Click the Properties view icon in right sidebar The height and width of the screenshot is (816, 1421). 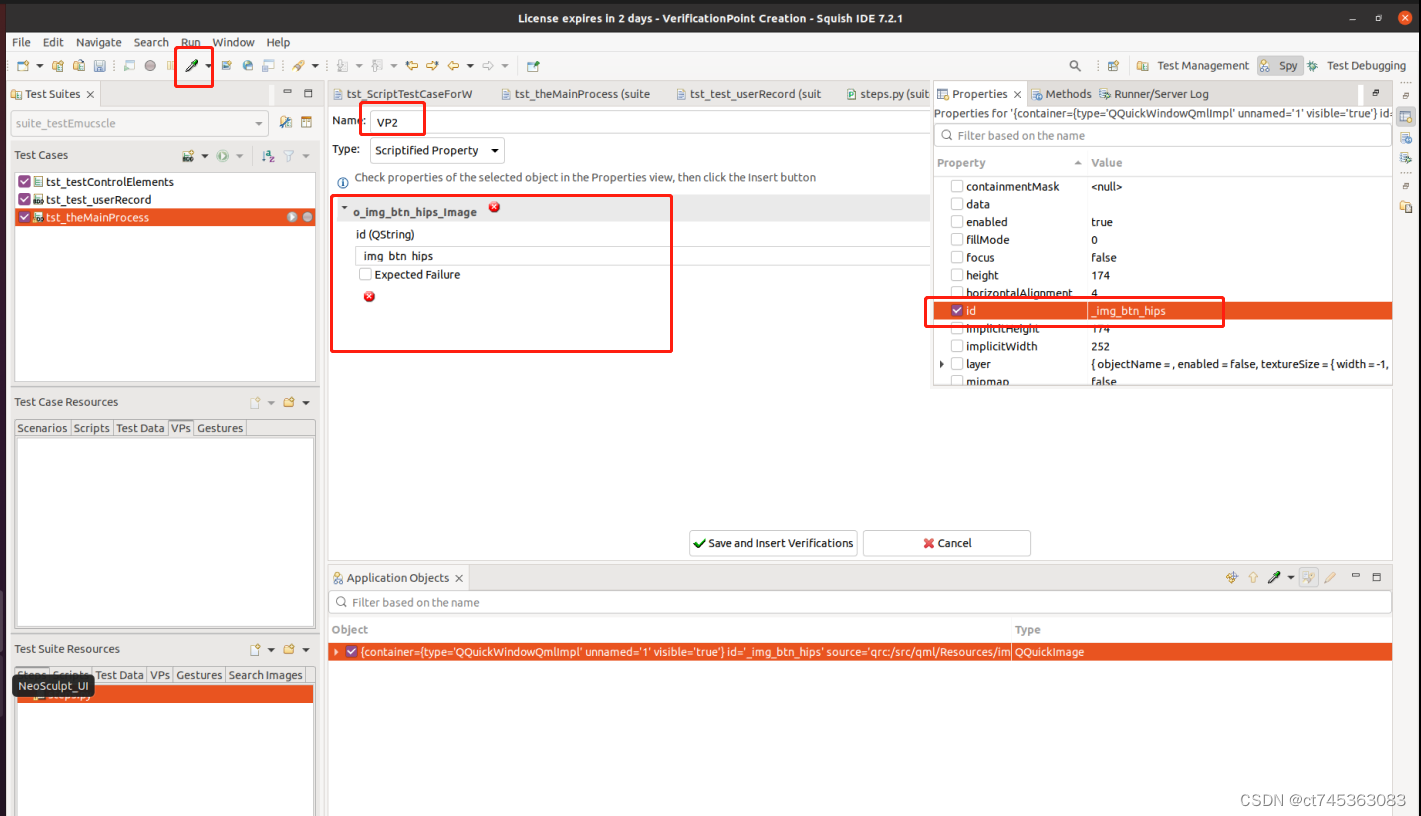[x=1406, y=118]
